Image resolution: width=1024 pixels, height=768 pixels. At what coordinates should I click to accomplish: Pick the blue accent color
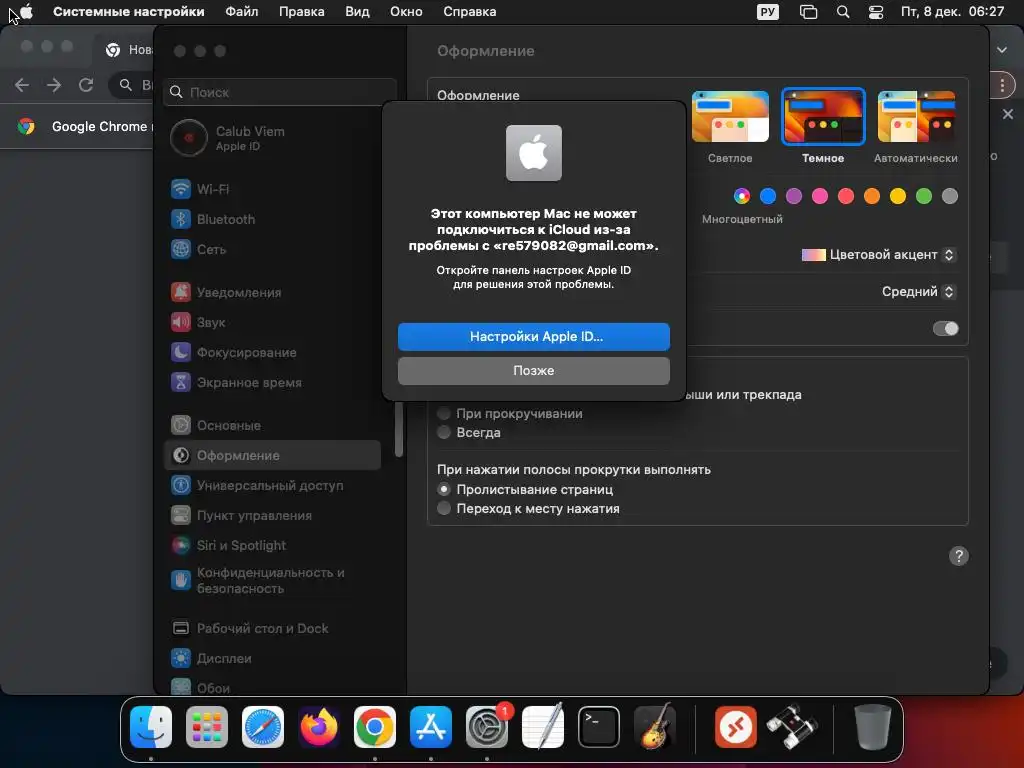768,196
